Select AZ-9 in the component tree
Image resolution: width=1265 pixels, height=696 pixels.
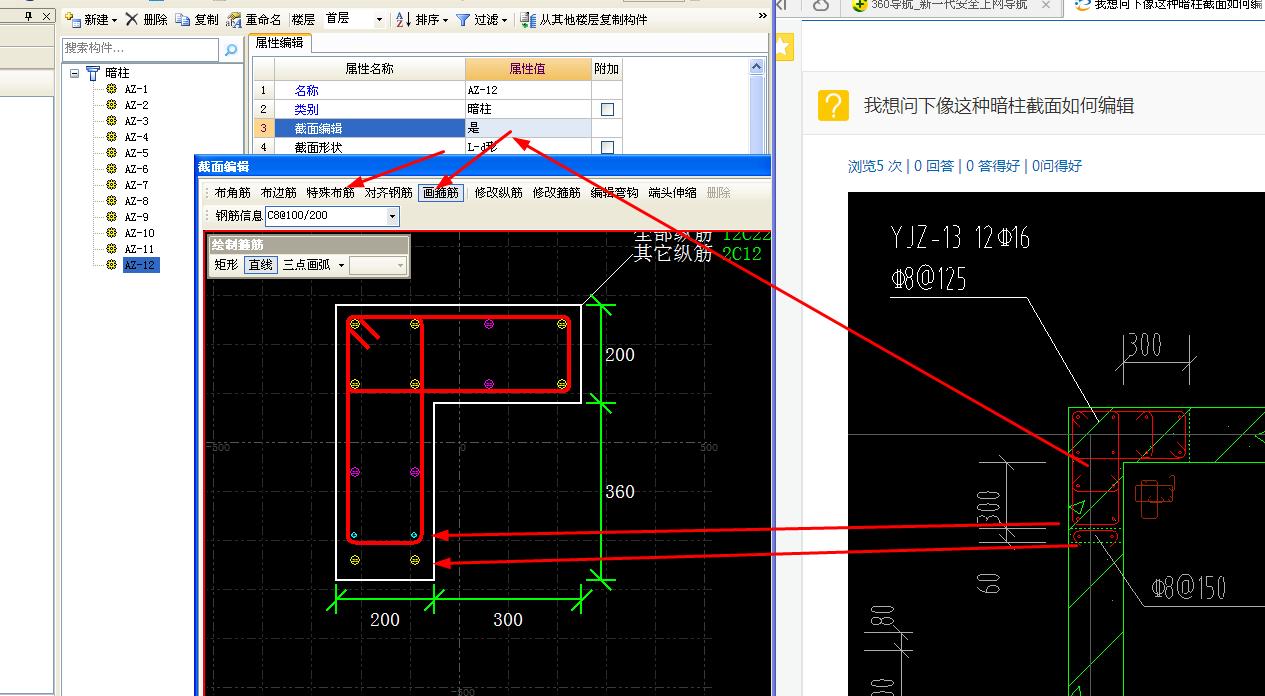pos(136,217)
